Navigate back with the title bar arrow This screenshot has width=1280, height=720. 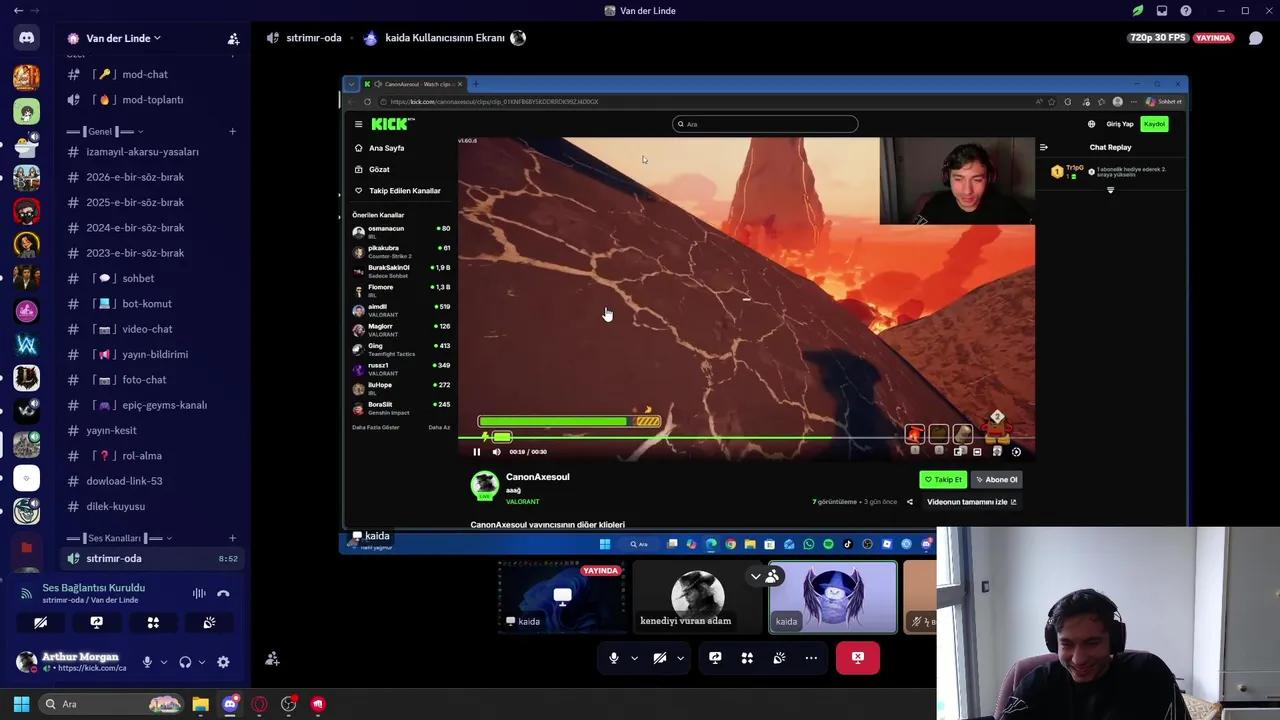click(x=18, y=10)
